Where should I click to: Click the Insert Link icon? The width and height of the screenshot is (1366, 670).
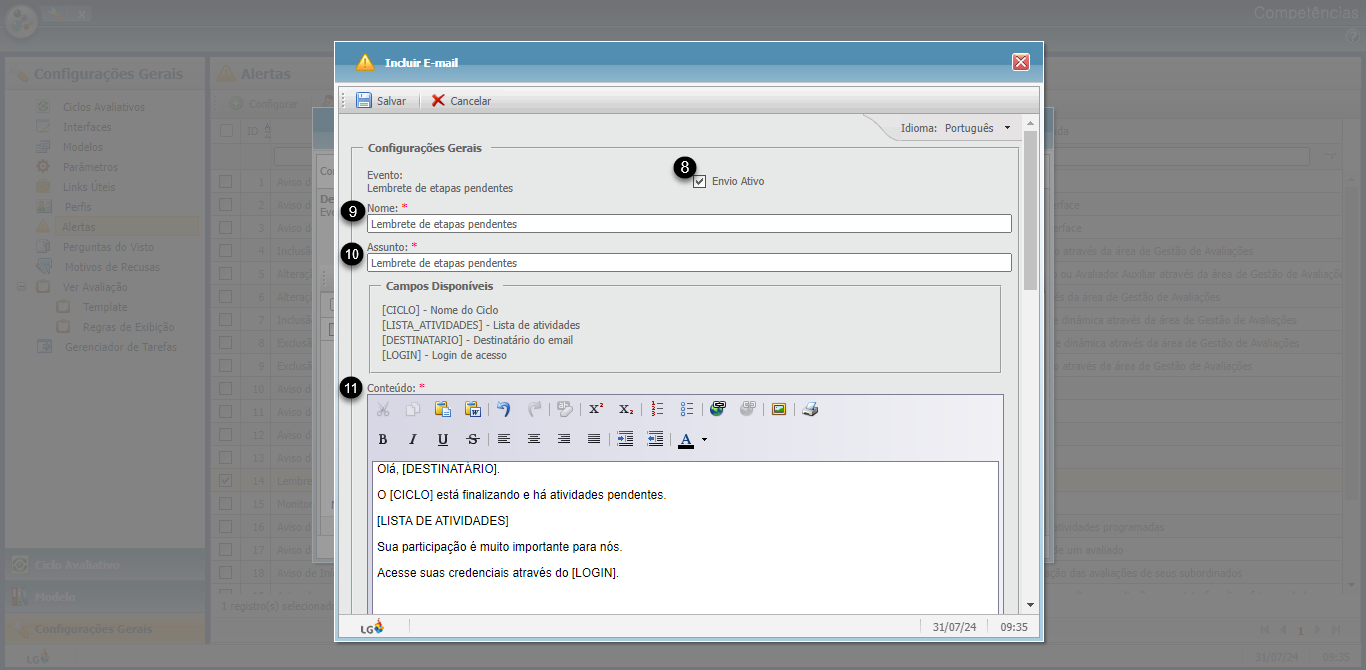[x=718, y=409]
